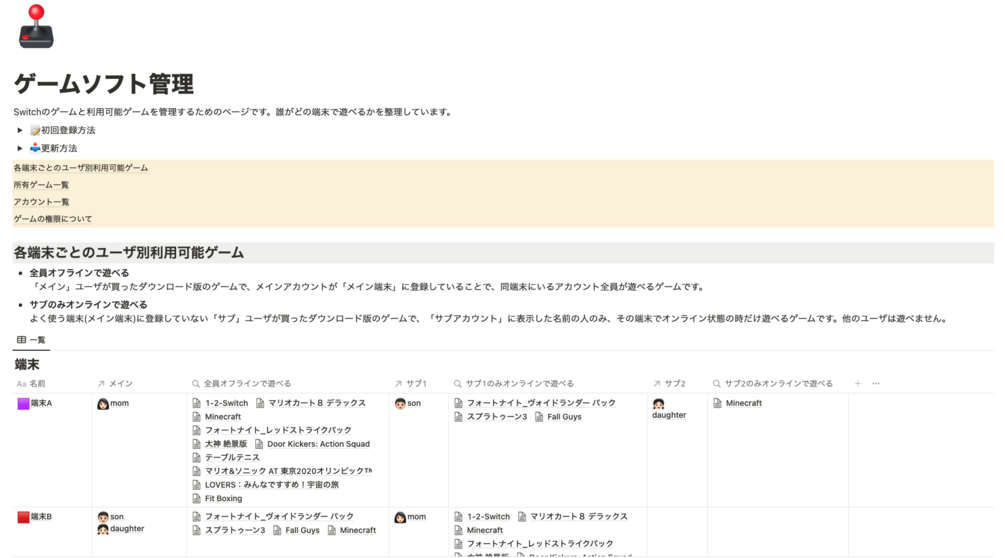The width and height of the screenshot is (1005, 558).
Task: Open daughter in the 端末B メイン cell
Action: tap(120, 529)
